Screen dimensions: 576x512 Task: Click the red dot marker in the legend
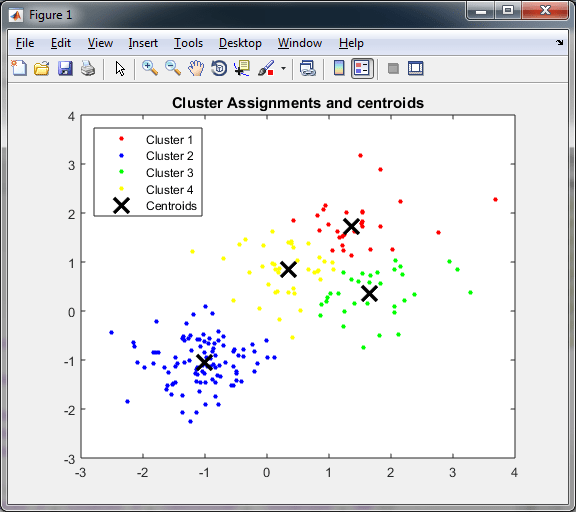click(122, 139)
